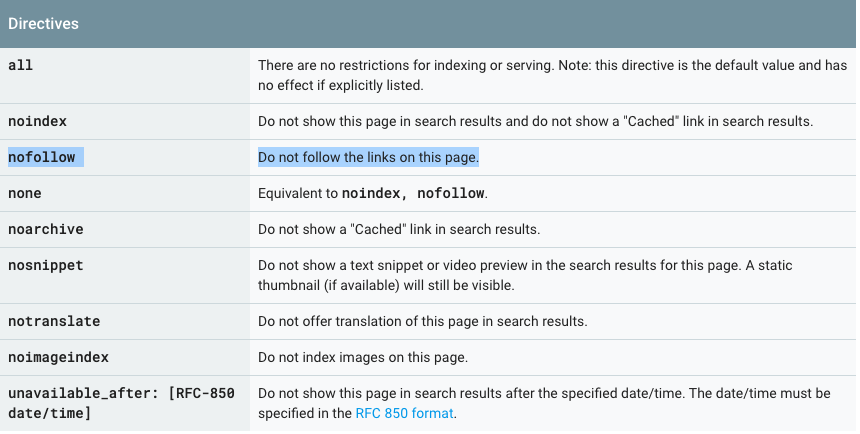Click the 'notranslate' directive name
The width and height of the screenshot is (860, 434).
coord(54,321)
